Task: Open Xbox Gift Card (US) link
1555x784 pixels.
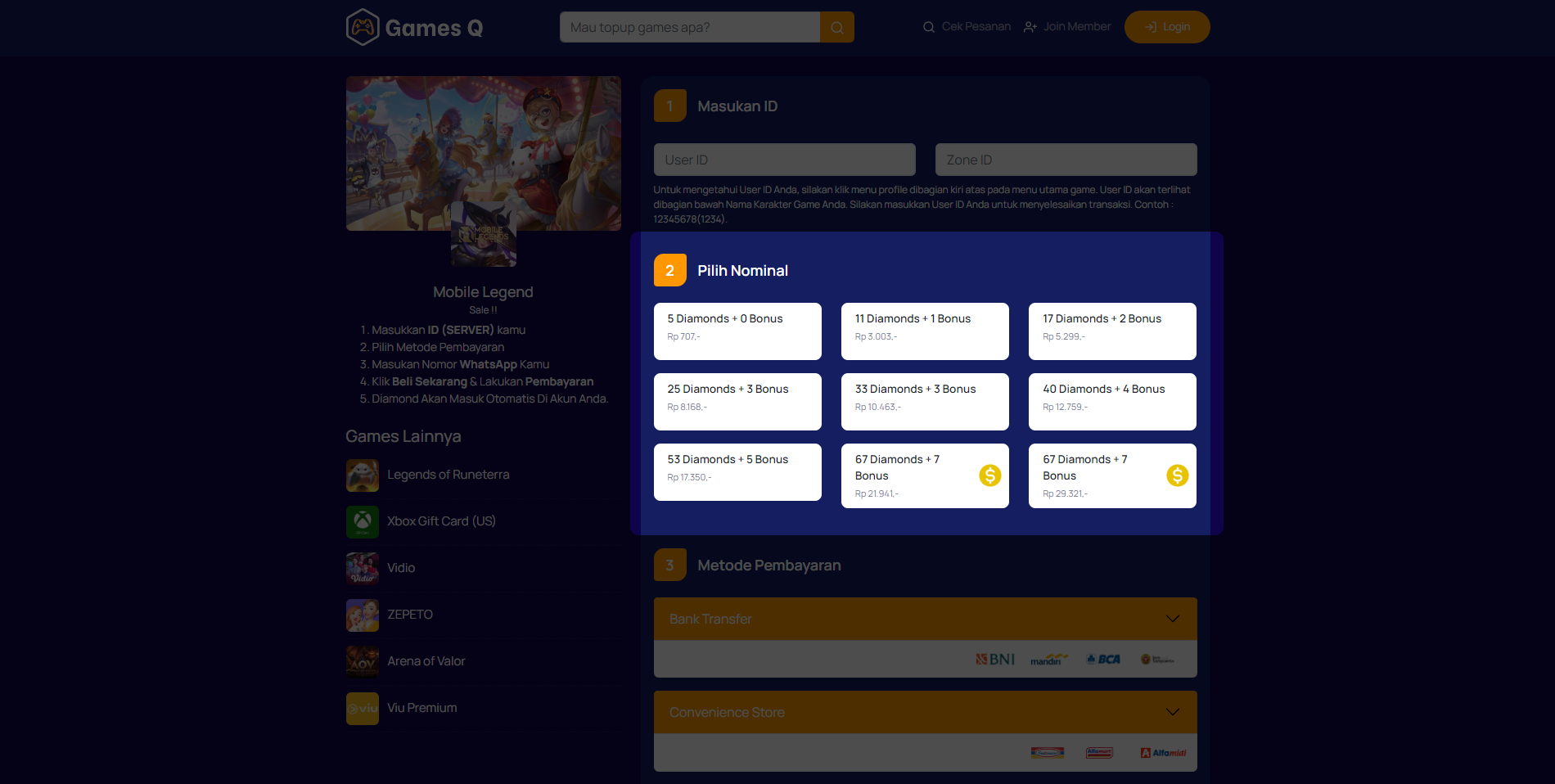Action: click(441, 521)
